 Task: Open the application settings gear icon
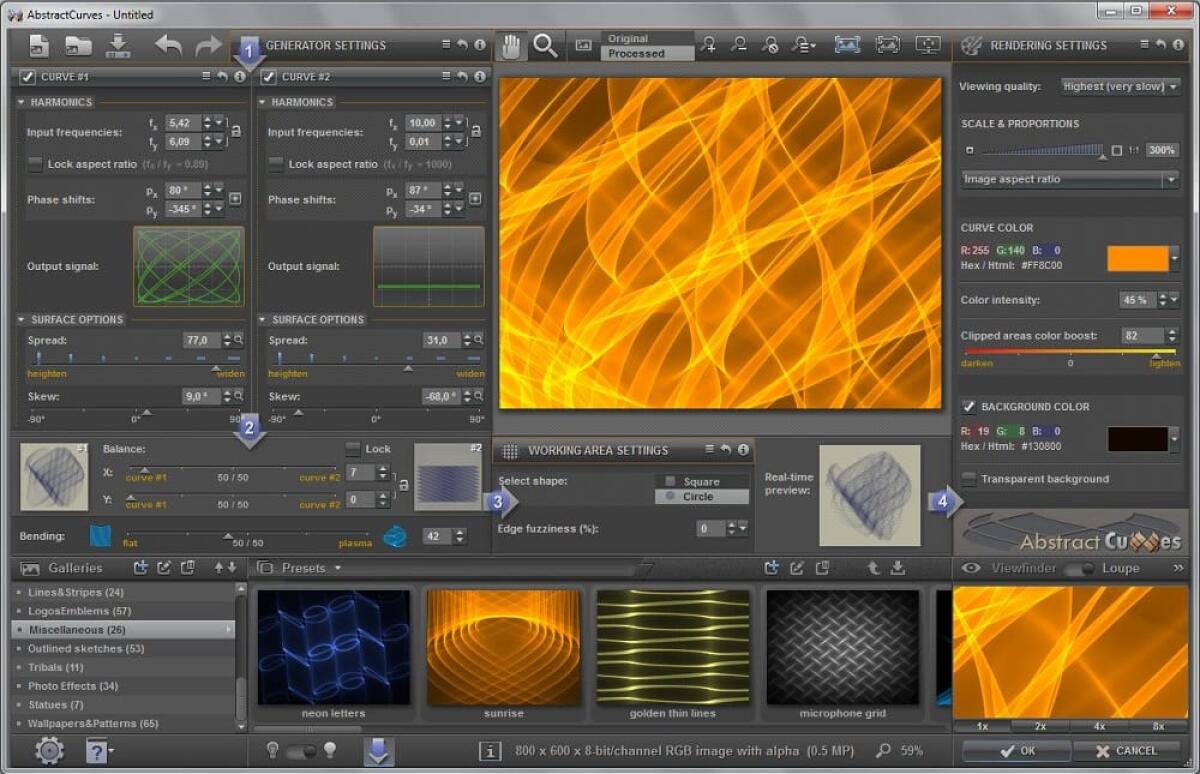(46, 750)
